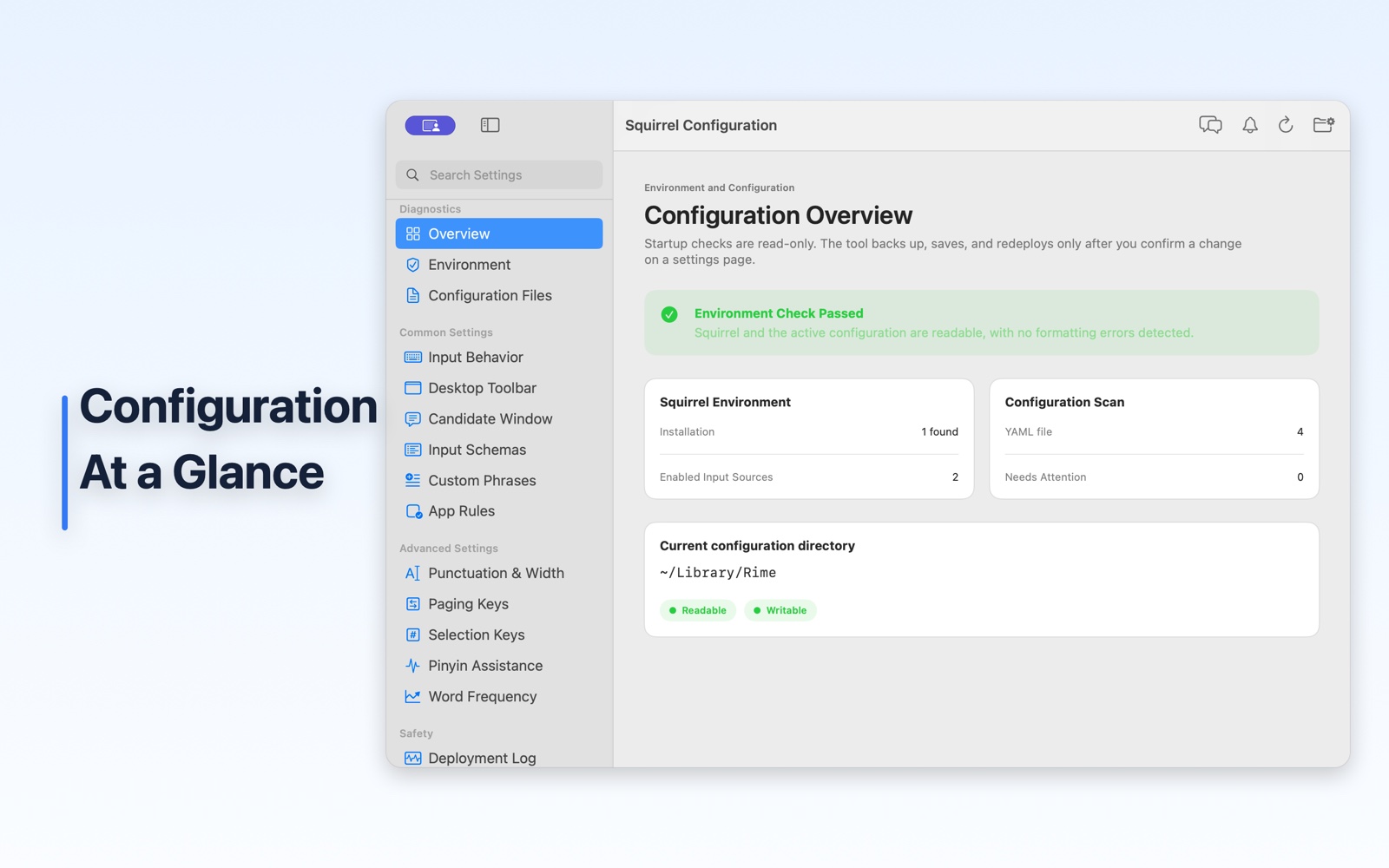1389x868 pixels.
Task: Click the Advanced Settings section label
Action: click(449, 549)
